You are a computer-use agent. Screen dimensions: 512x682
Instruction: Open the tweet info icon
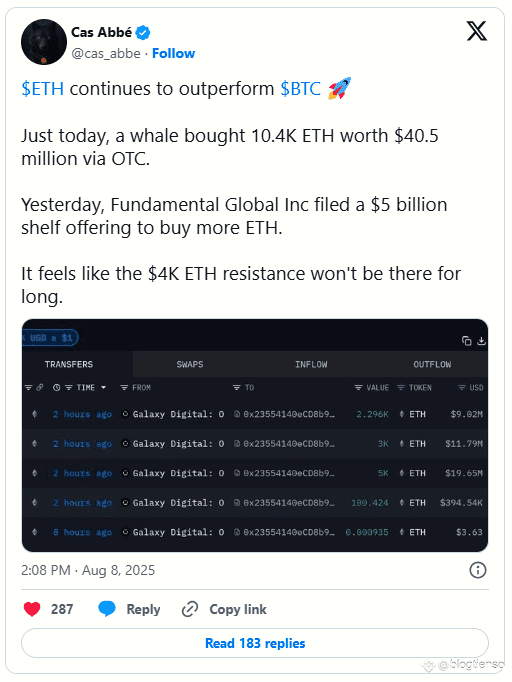(478, 570)
